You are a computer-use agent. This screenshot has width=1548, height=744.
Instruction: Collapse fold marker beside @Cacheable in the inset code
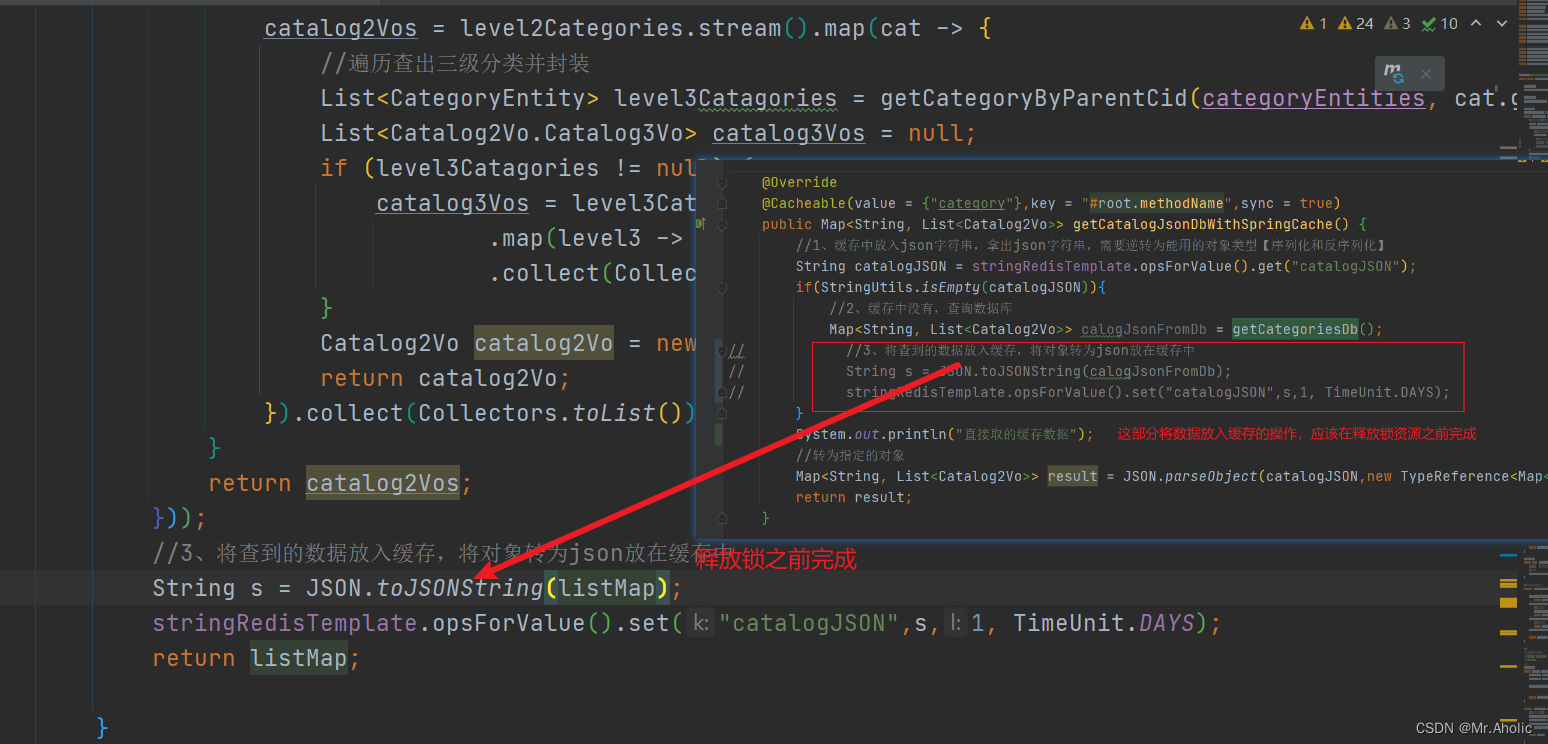[x=722, y=204]
